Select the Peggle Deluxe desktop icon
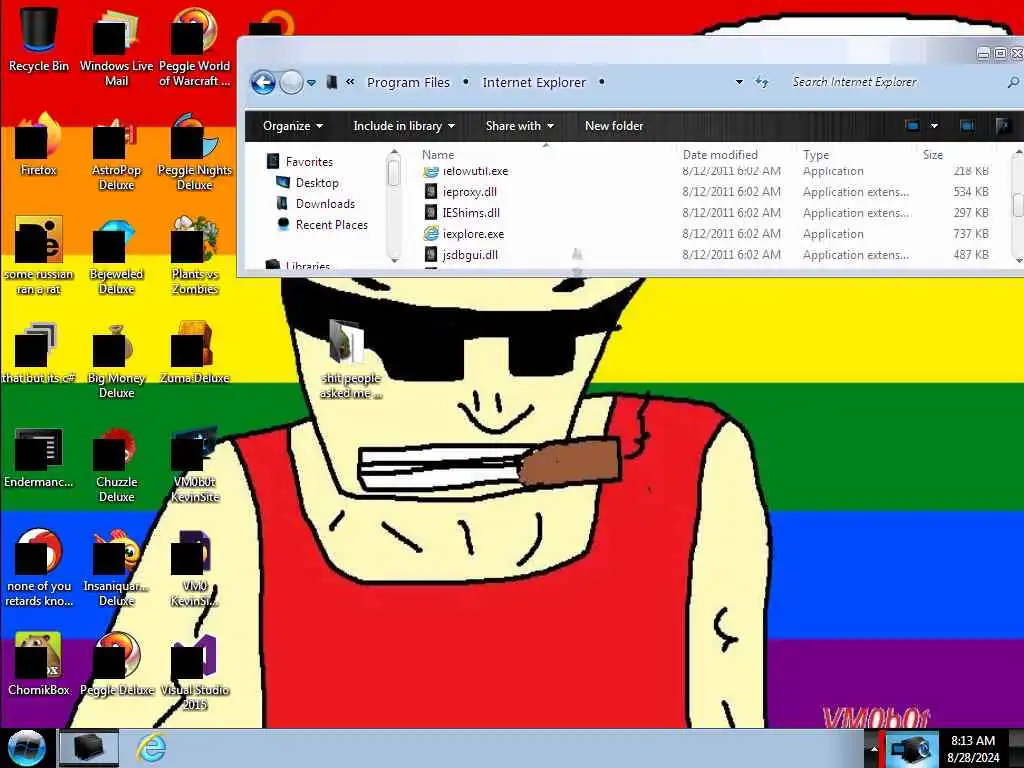Viewport: 1024px width, 768px height. 116,663
